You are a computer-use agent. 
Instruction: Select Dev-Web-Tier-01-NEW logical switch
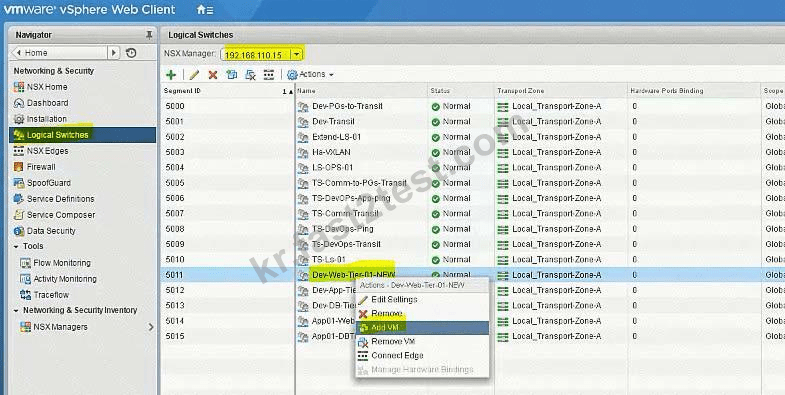tap(353, 275)
